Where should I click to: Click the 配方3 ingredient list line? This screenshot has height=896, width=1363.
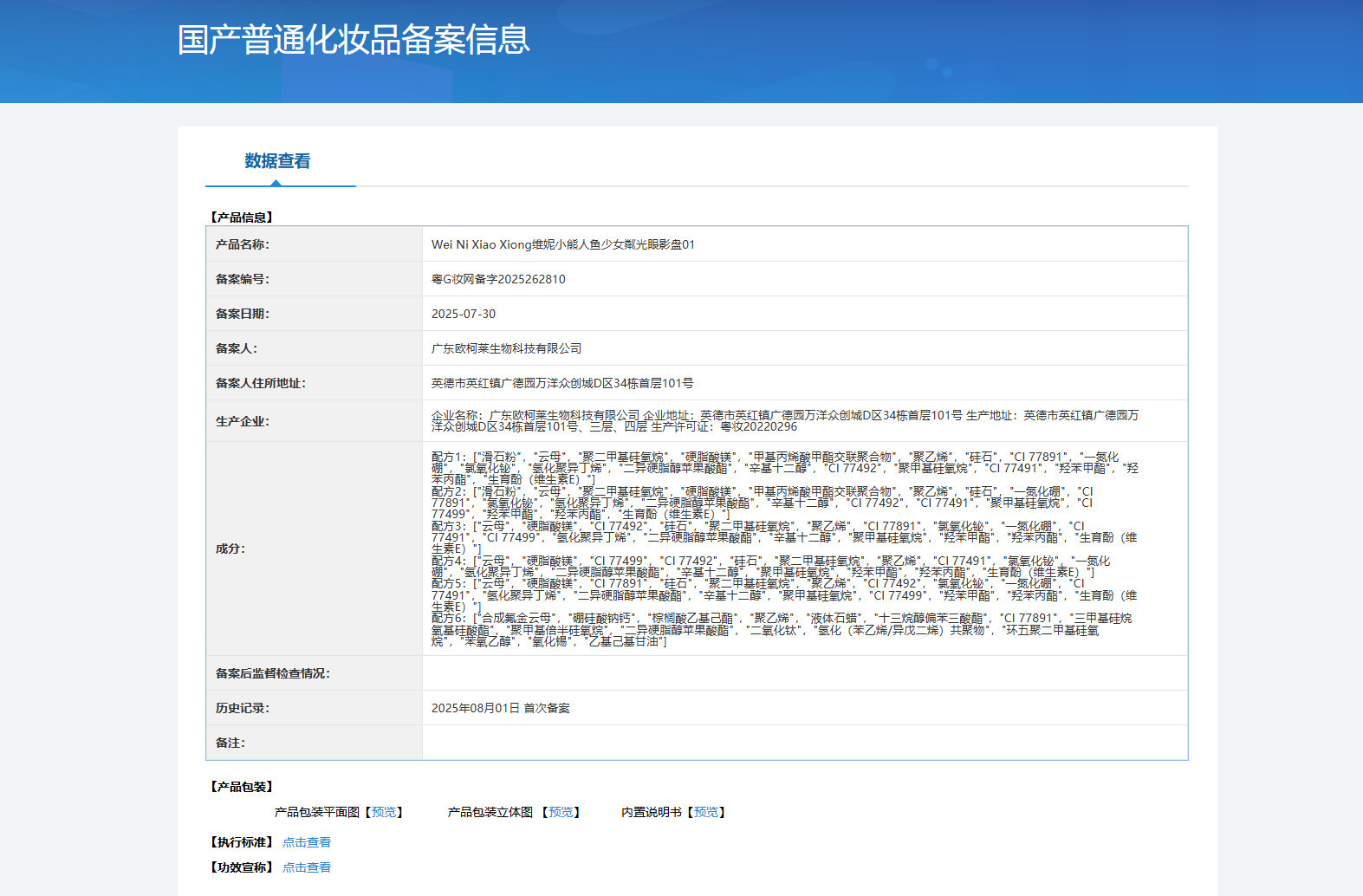pos(784,537)
